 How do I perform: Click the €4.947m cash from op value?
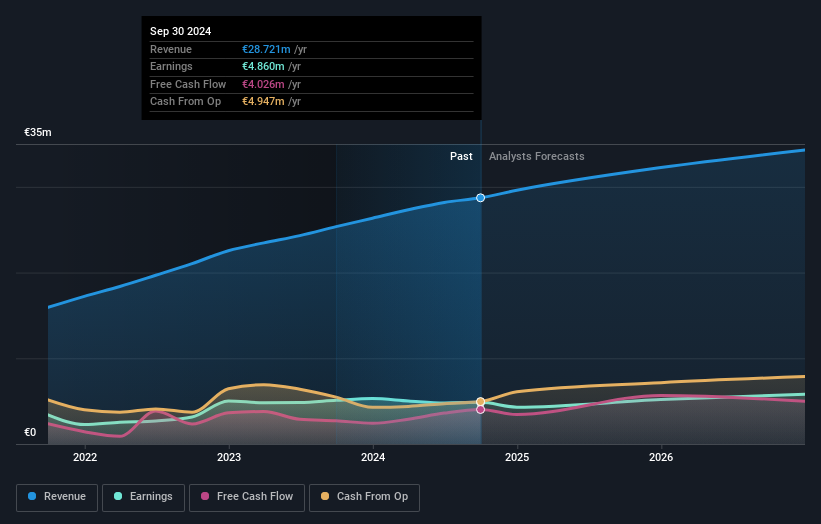pos(263,102)
